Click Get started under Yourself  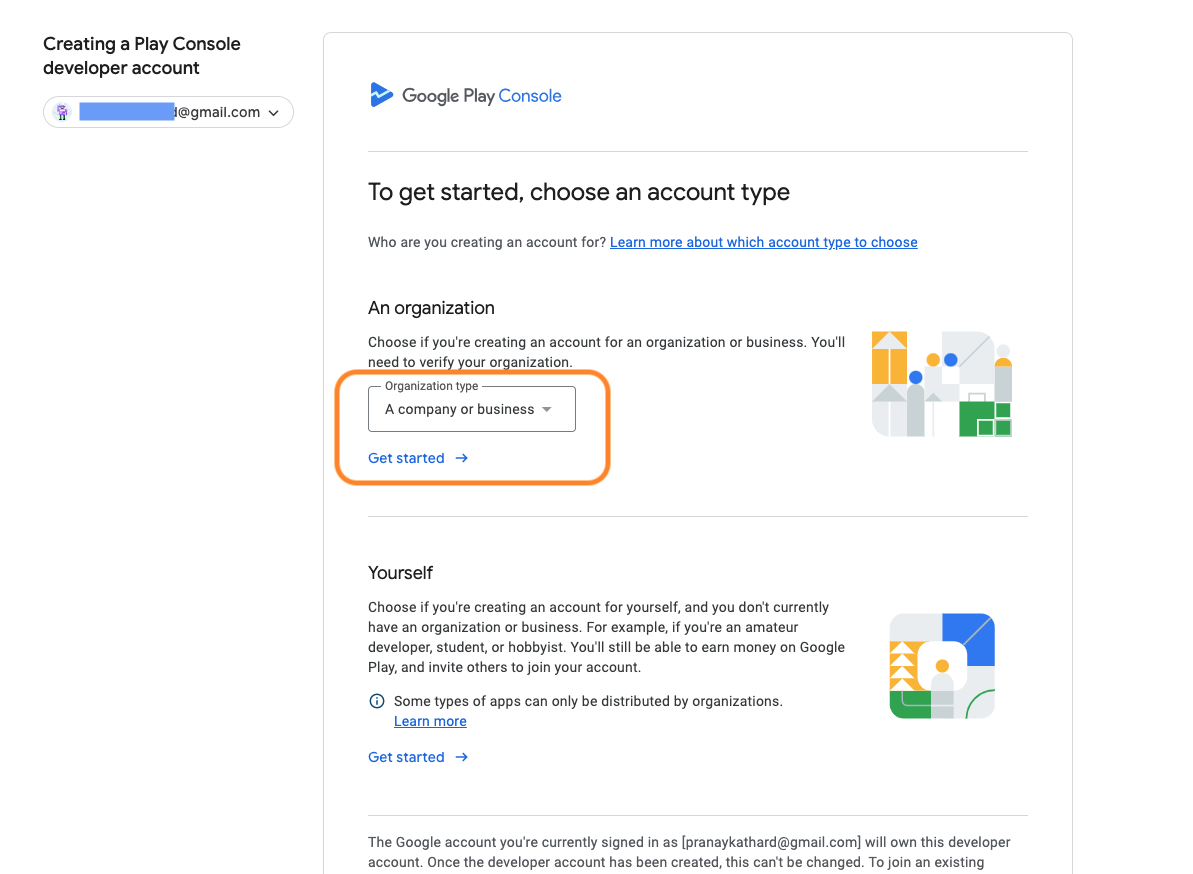418,757
